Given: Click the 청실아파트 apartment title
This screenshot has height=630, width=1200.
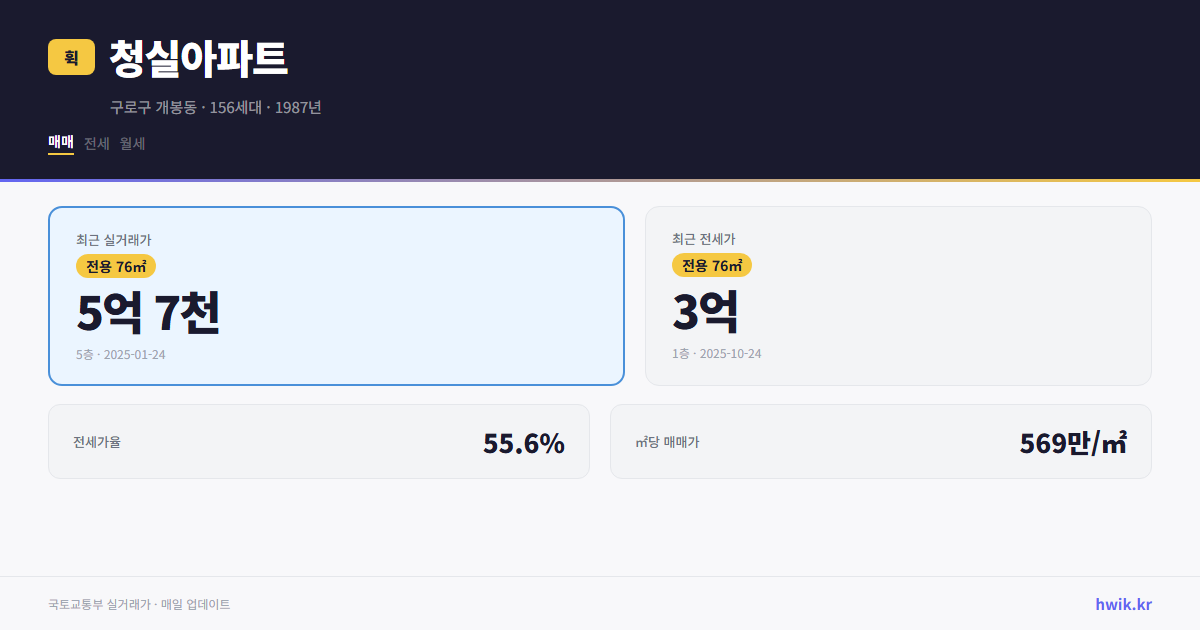Looking at the screenshot, I should tap(198, 59).
